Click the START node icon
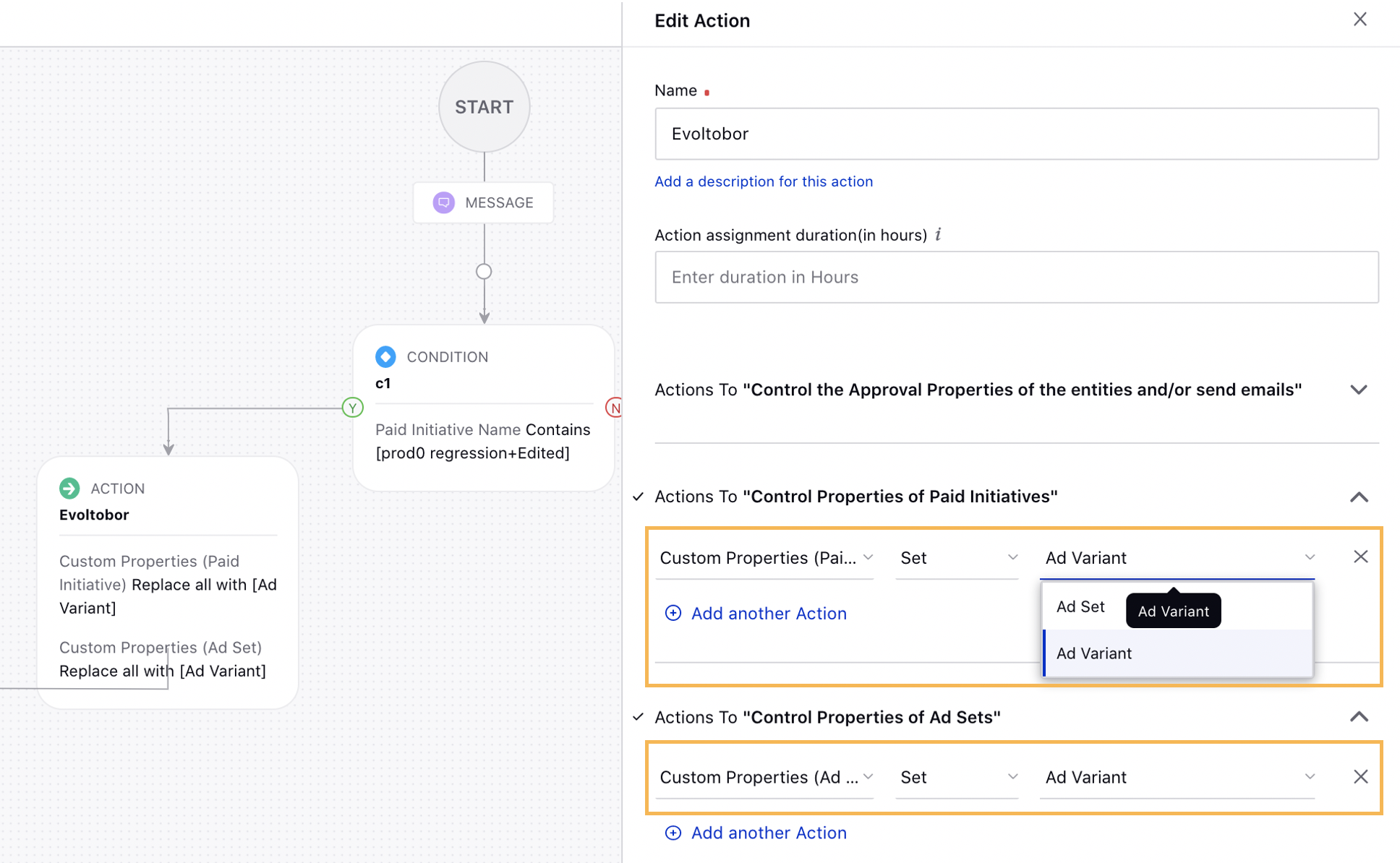 [484, 105]
